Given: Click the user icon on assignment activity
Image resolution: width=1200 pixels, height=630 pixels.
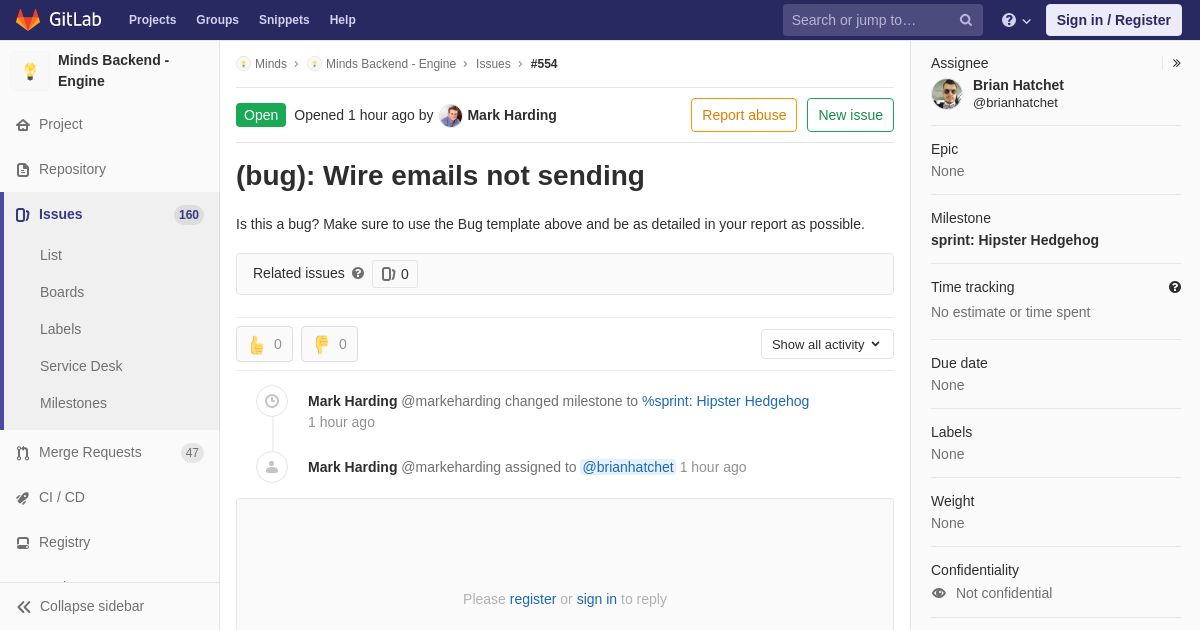Looking at the screenshot, I should (x=272, y=467).
